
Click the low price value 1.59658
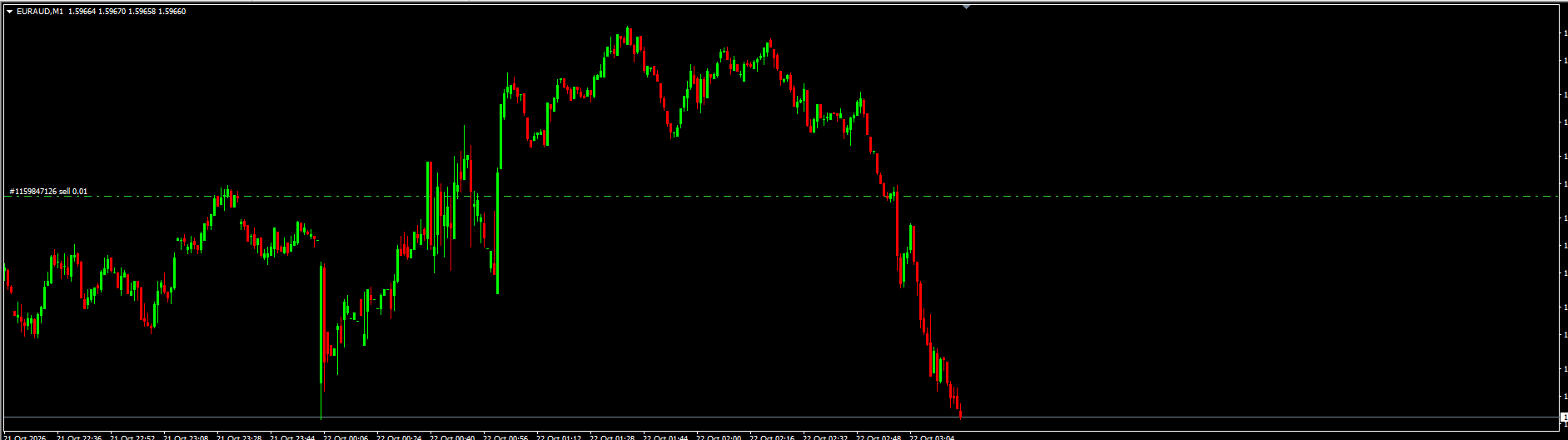coord(142,12)
